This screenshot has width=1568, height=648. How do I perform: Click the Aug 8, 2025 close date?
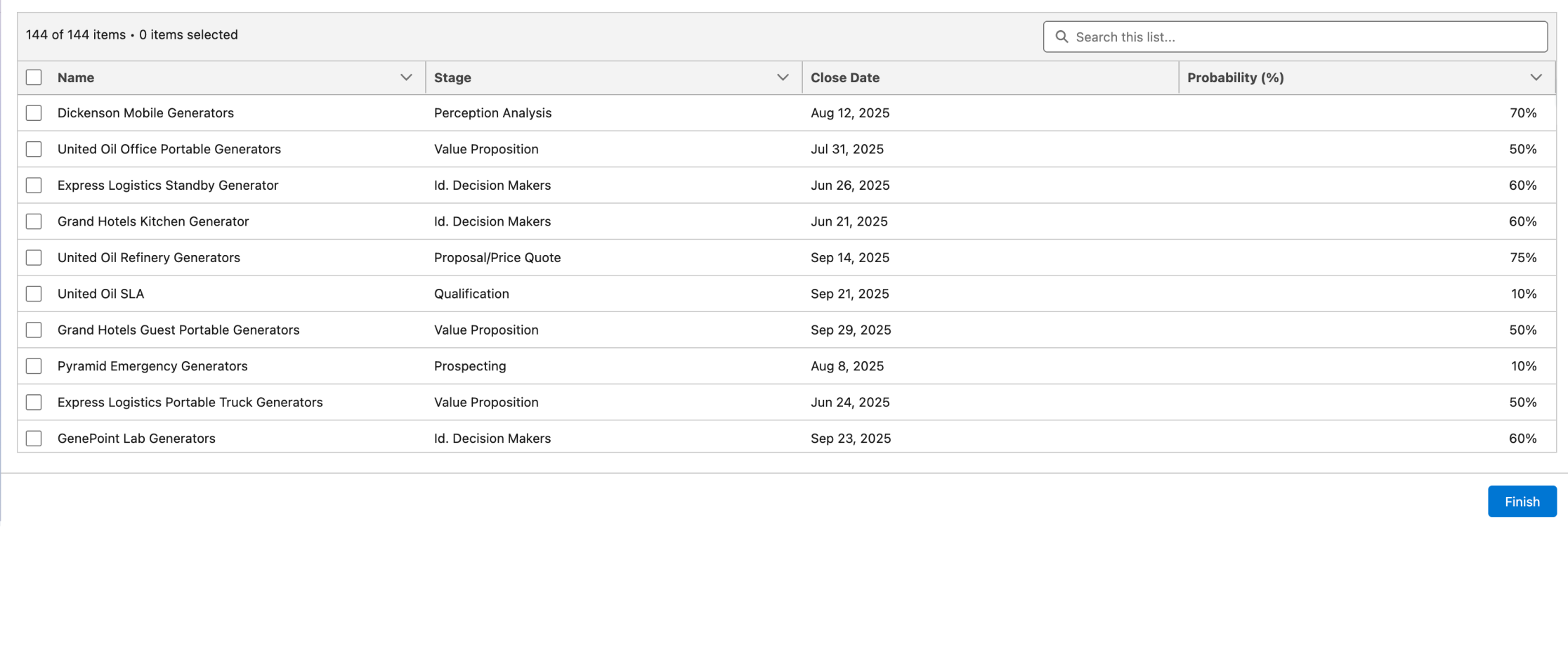click(x=847, y=366)
